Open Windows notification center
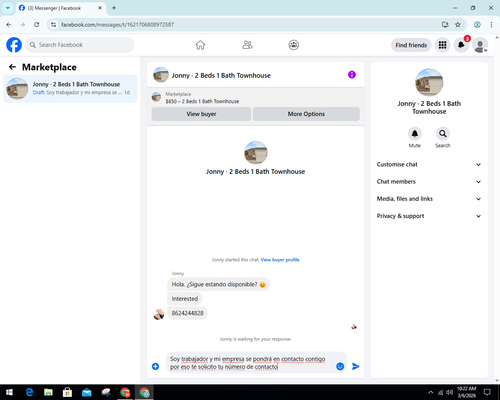The image size is (500, 400). [487, 392]
